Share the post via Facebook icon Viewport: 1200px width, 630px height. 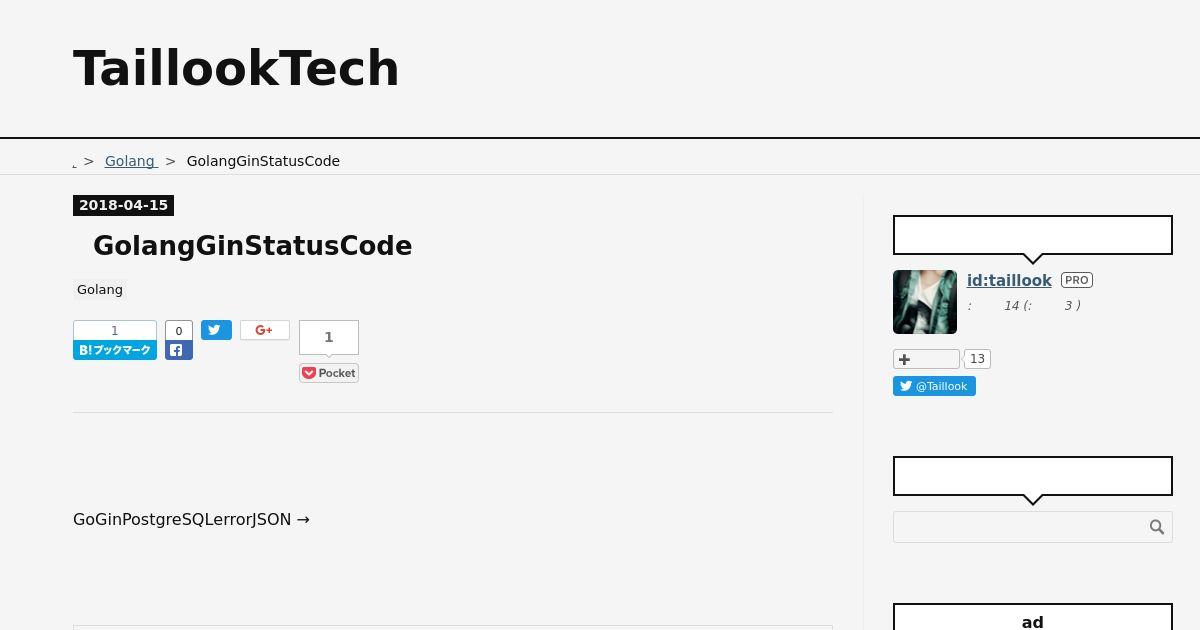179,350
